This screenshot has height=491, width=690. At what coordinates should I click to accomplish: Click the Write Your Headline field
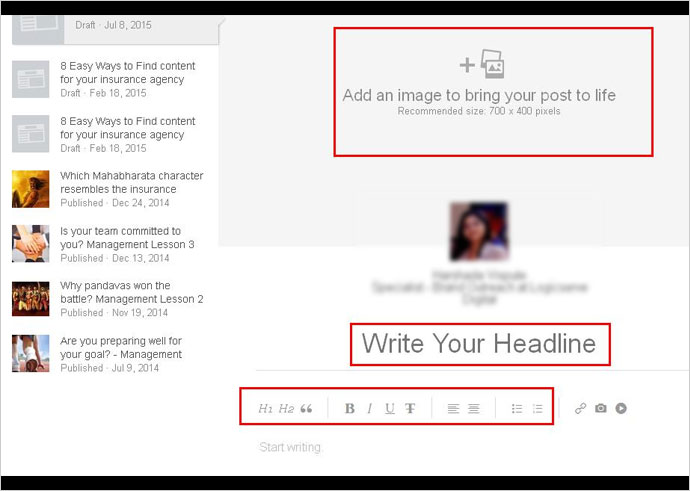[x=479, y=345]
